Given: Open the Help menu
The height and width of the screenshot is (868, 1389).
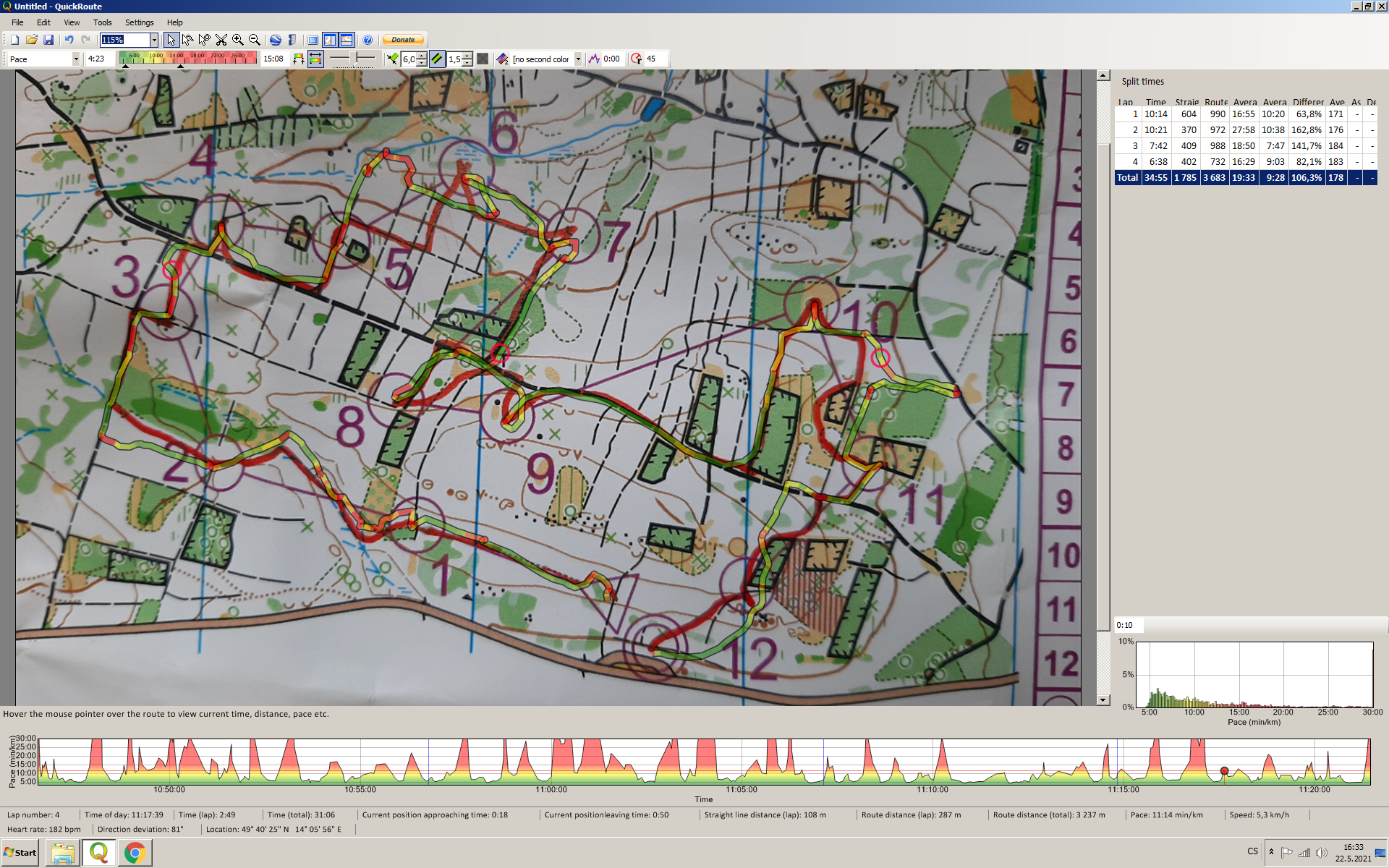Looking at the screenshot, I should (x=174, y=22).
